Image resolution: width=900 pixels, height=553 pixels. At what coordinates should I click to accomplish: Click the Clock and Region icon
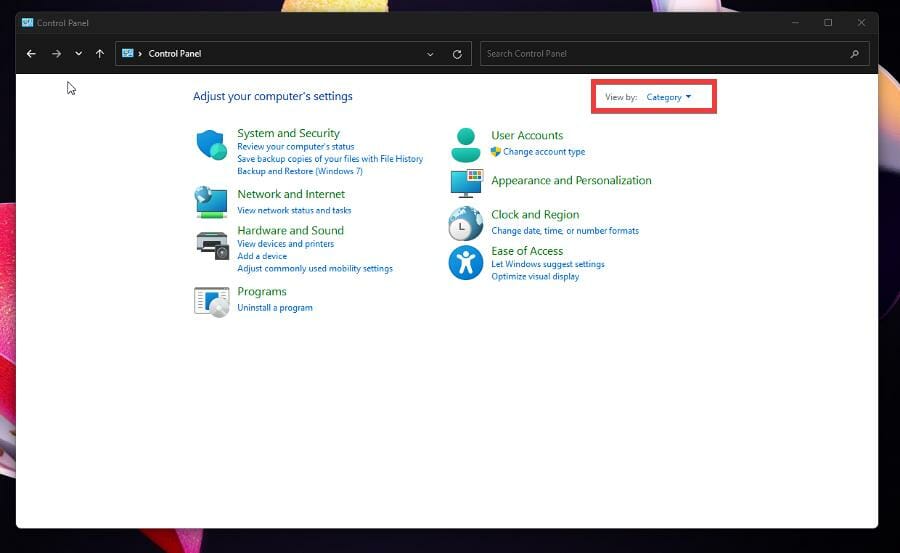point(465,223)
